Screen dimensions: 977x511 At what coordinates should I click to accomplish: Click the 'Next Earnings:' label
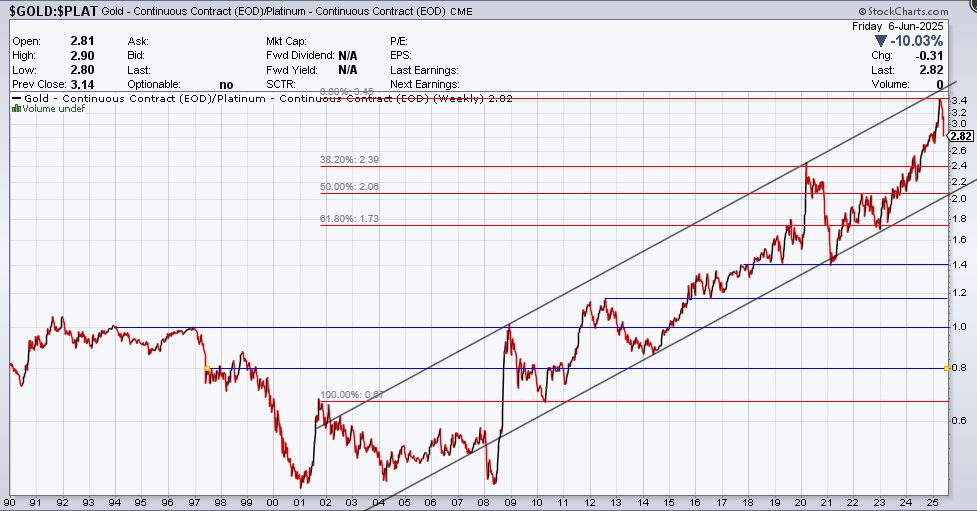point(425,84)
